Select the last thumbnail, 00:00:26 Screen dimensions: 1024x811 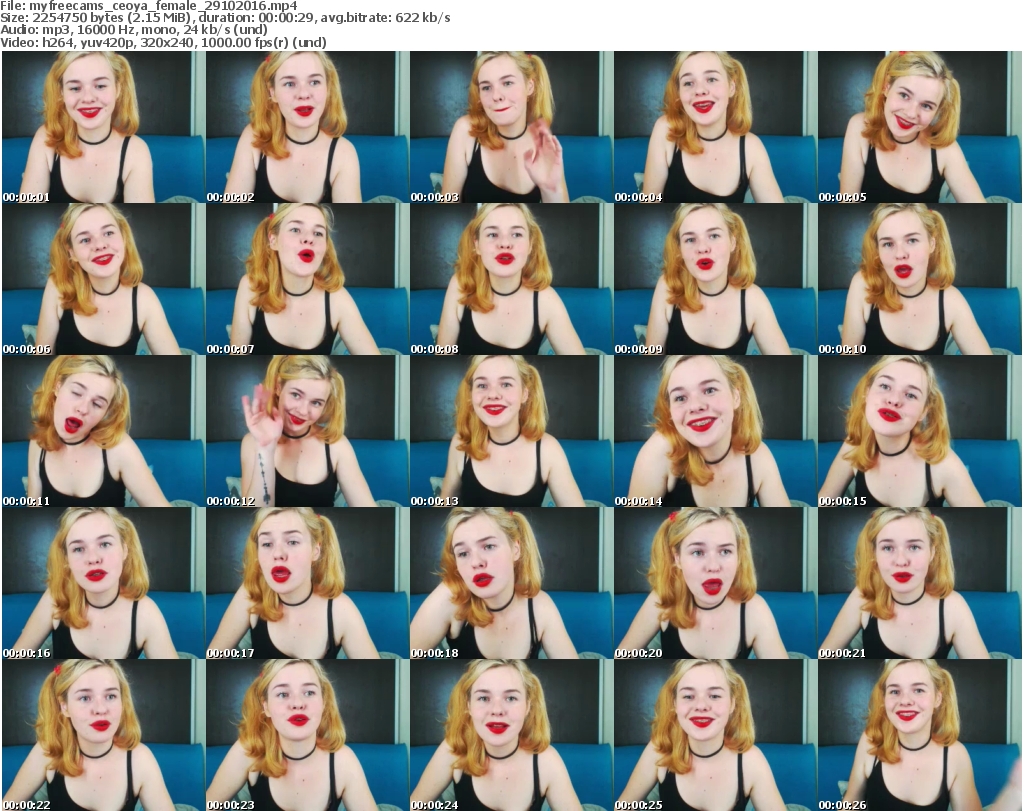[x=919, y=735]
